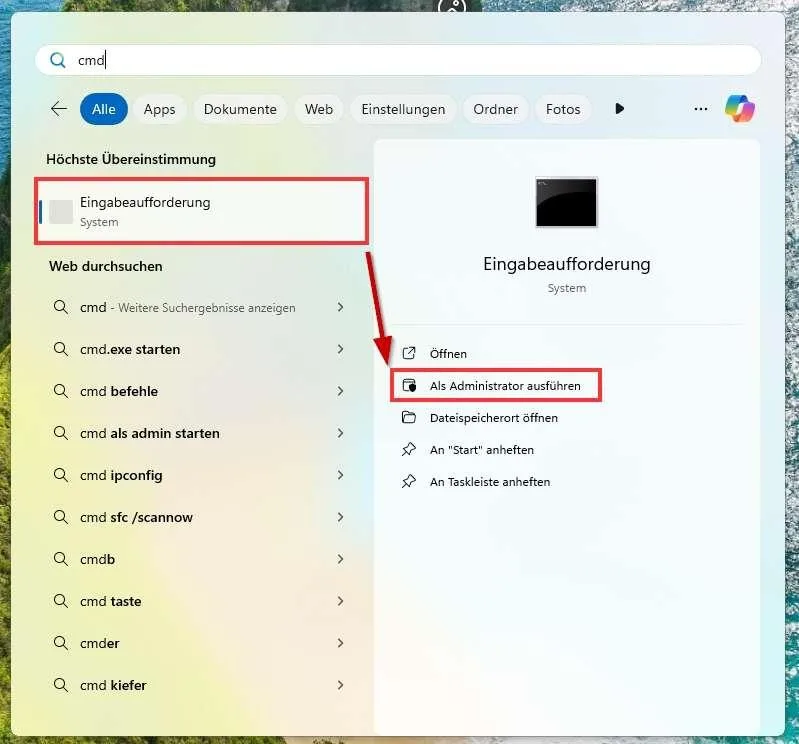799x744 pixels.
Task: Click the Dateispeicherort öffnen folder icon
Action: tap(408, 418)
